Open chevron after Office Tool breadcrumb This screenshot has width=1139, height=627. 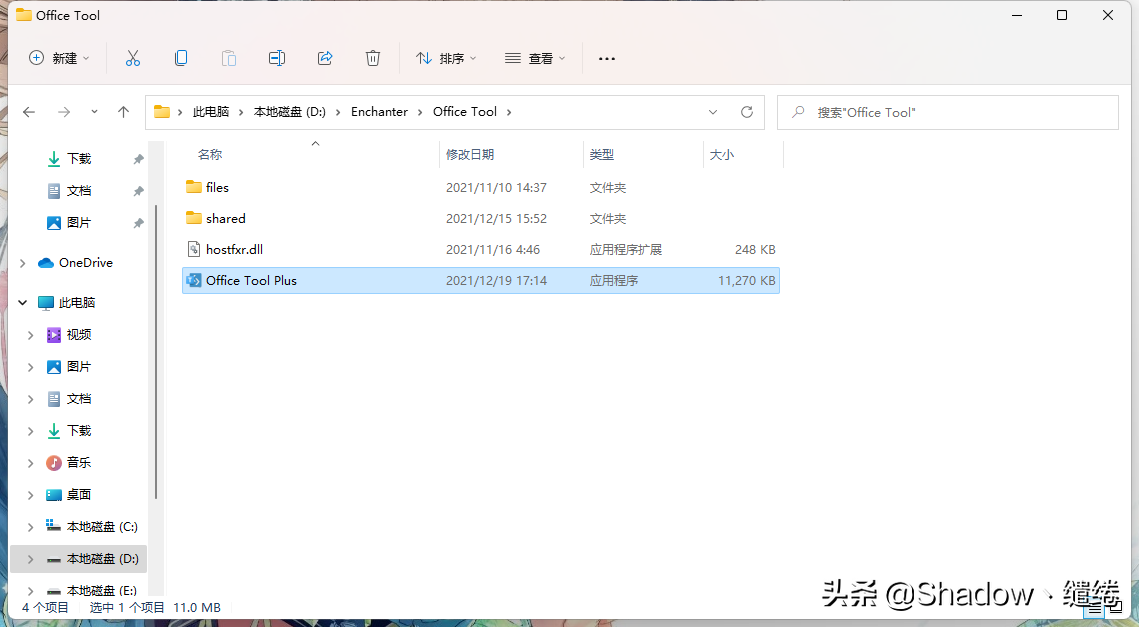[x=509, y=112]
